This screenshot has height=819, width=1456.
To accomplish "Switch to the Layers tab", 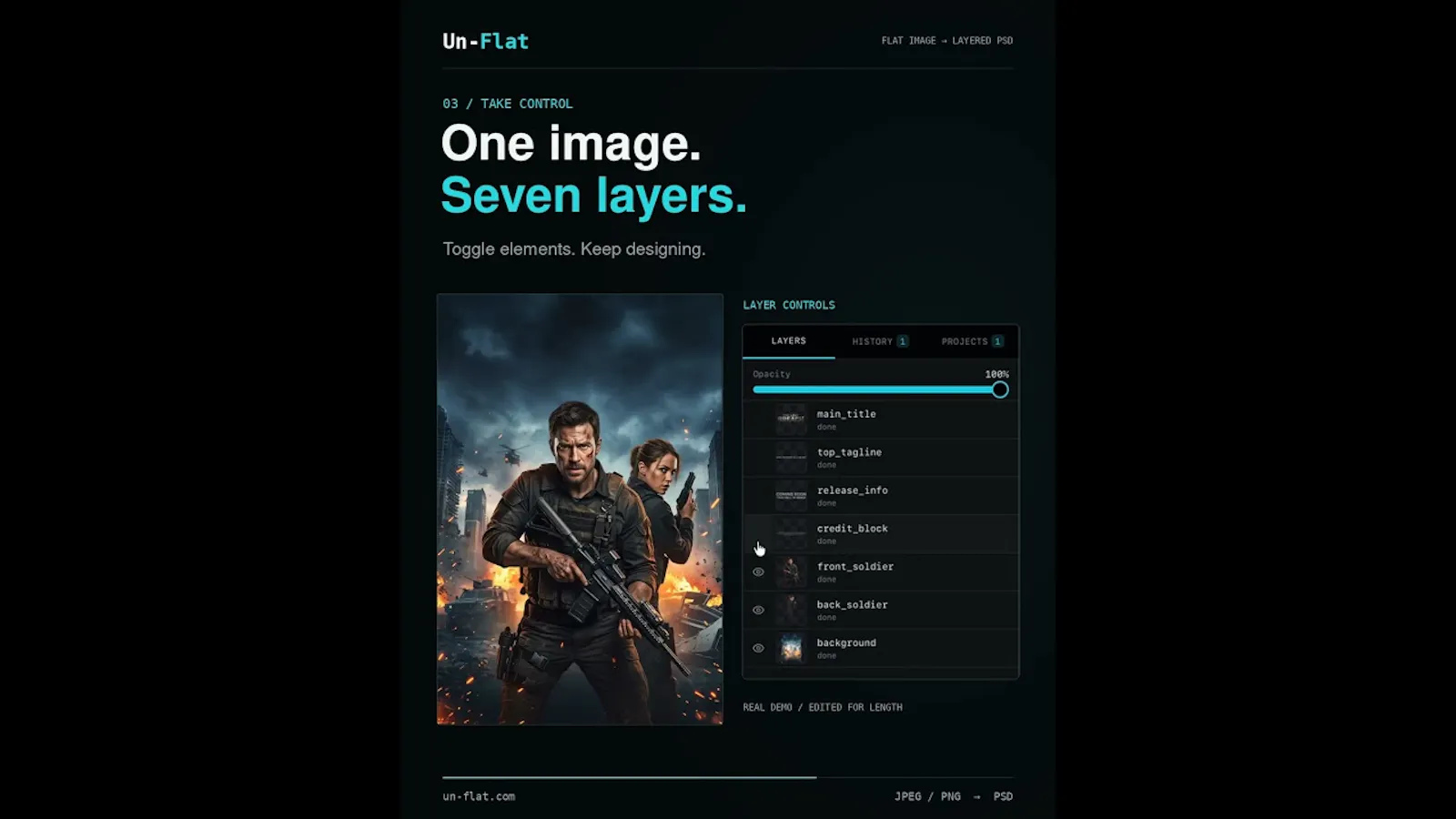I will point(789,341).
